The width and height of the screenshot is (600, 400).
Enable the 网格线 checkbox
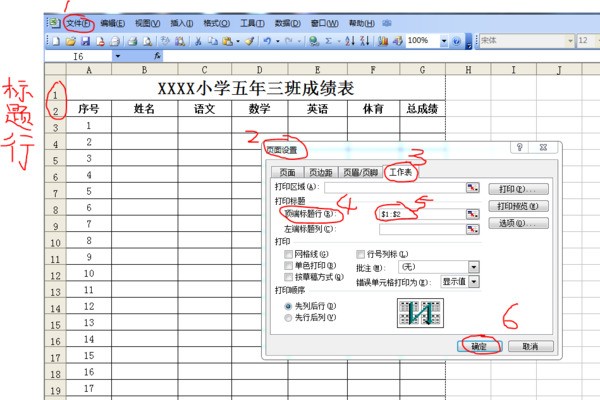click(x=288, y=254)
